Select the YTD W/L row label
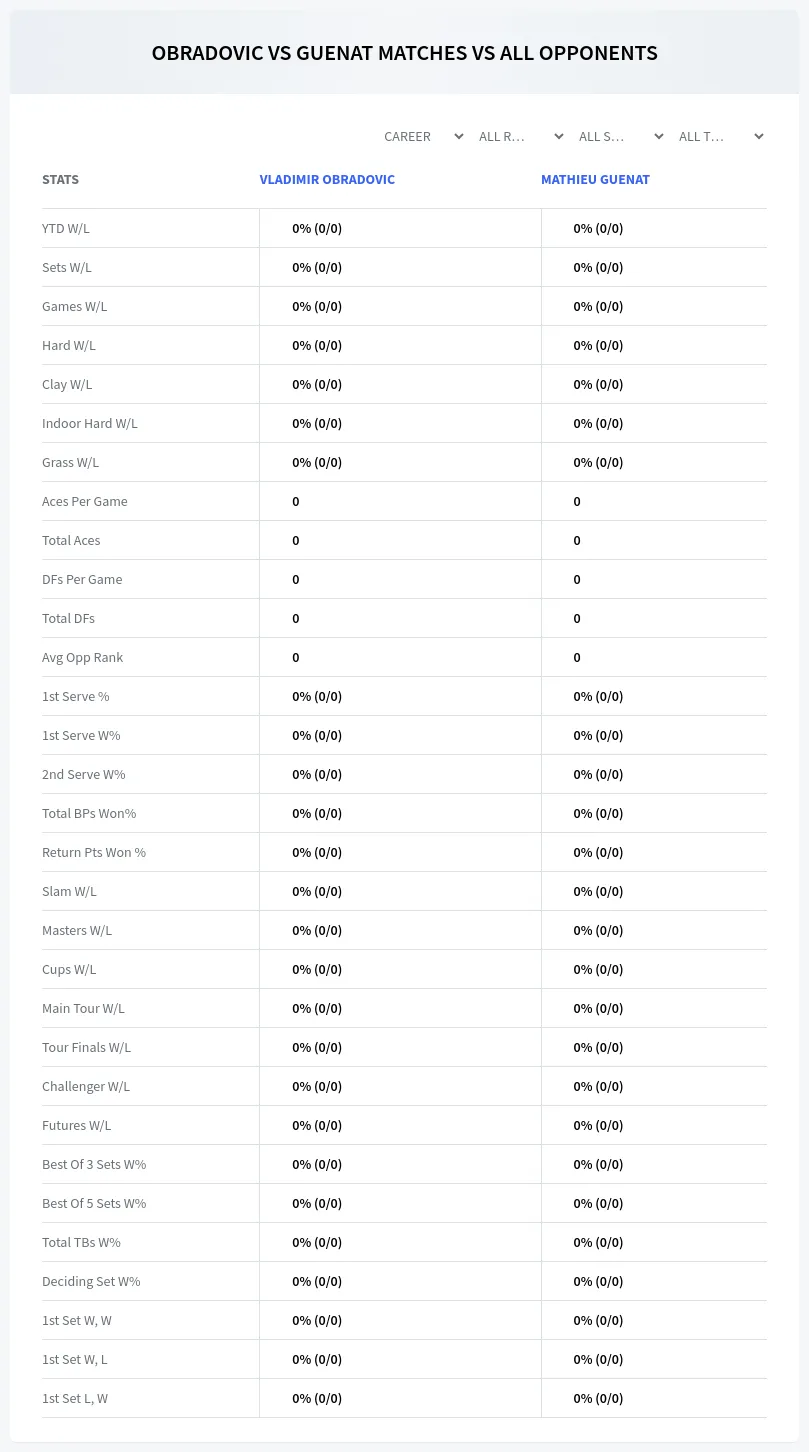Screen dimensions: 809x1452 [66, 228]
